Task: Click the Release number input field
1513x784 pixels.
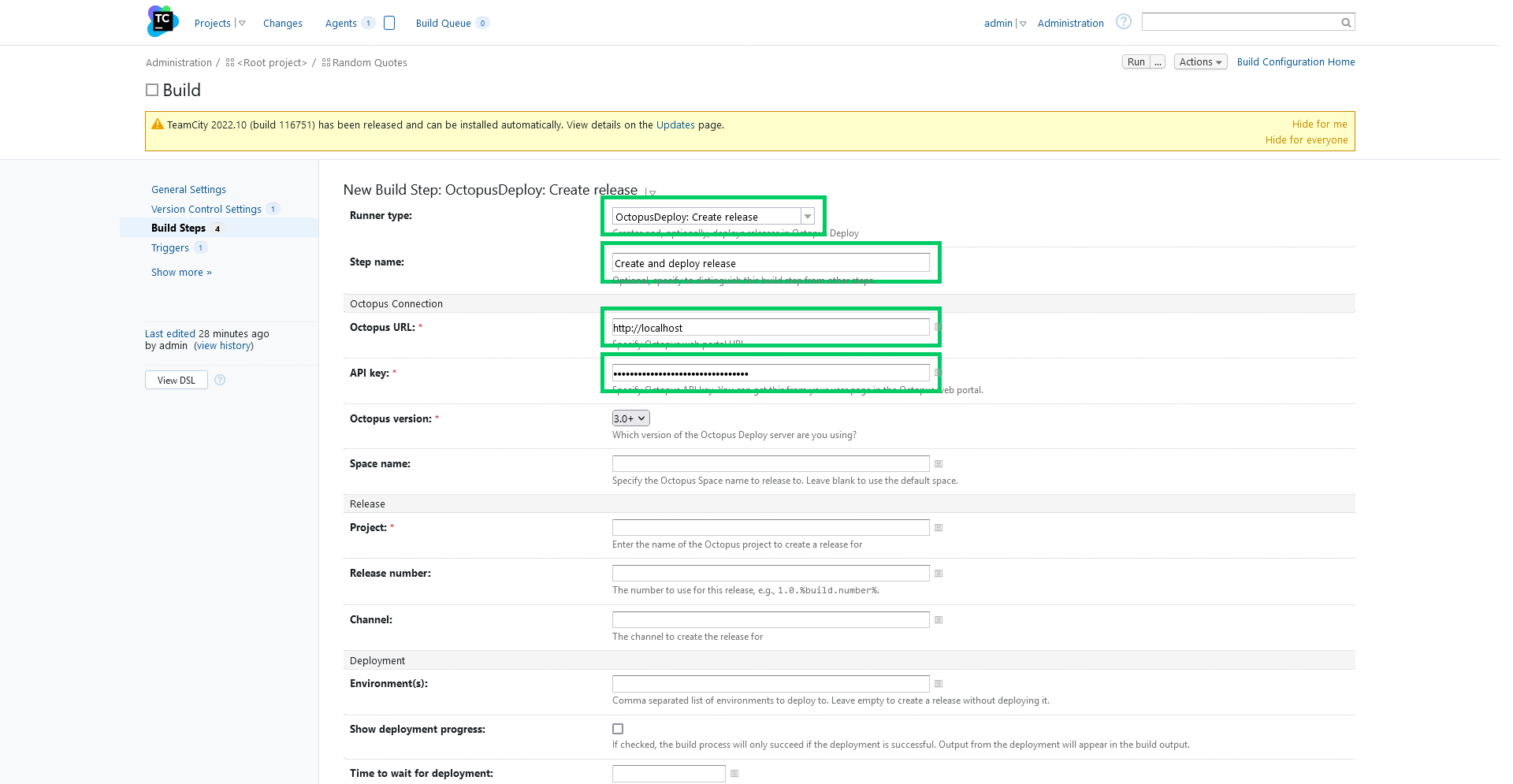Action: (771, 574)
